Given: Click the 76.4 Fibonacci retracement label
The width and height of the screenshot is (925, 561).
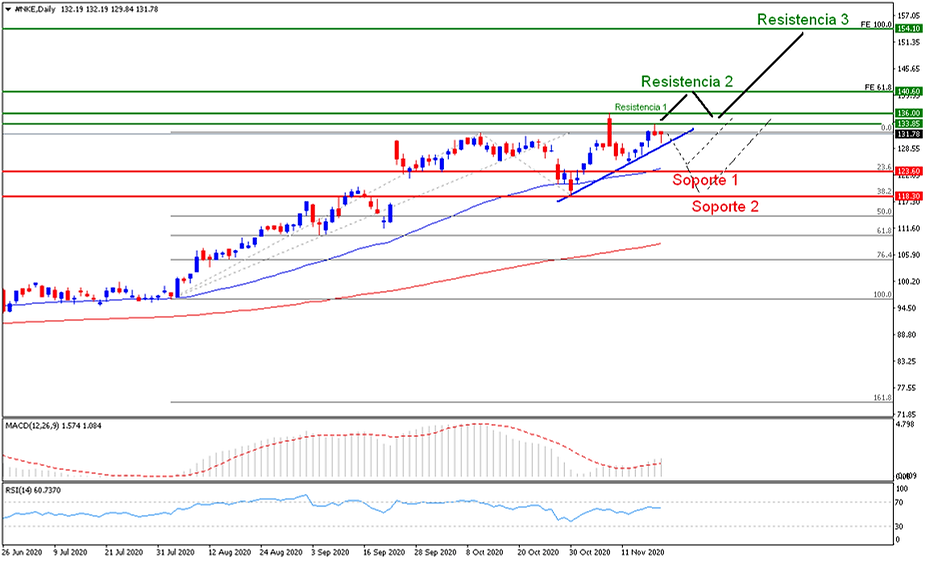Looking at the screenshot, I should click(884, 255).
